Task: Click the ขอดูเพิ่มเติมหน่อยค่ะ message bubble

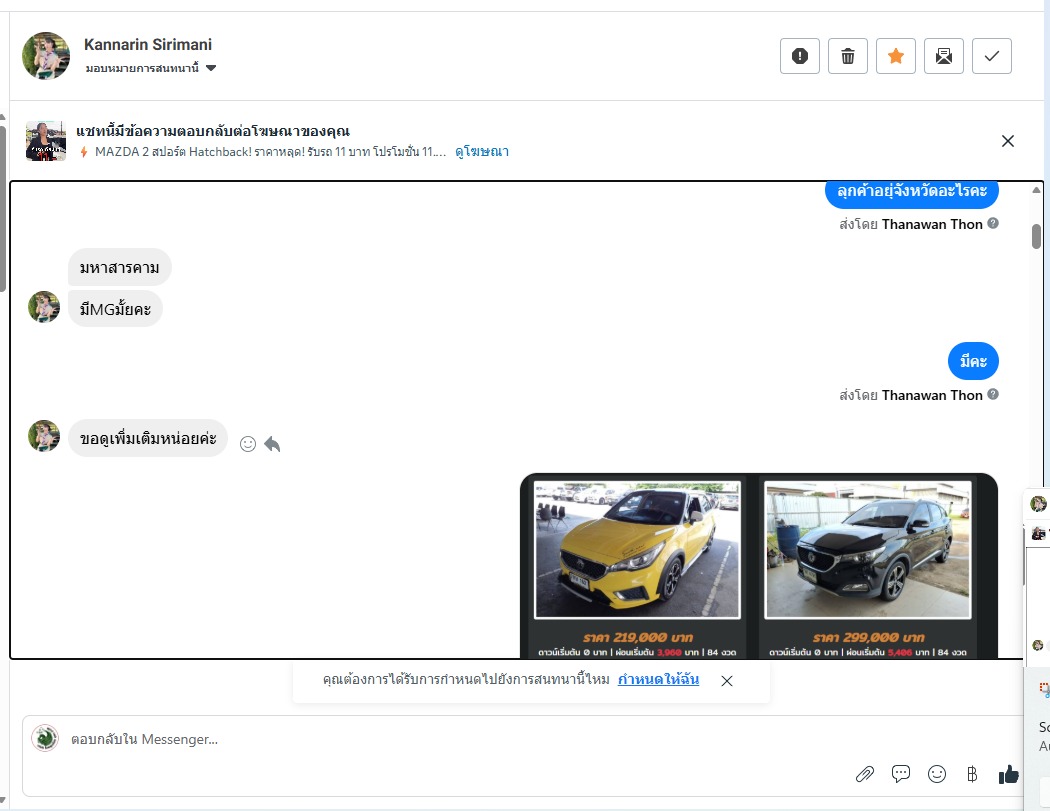Action: point(148,438)
